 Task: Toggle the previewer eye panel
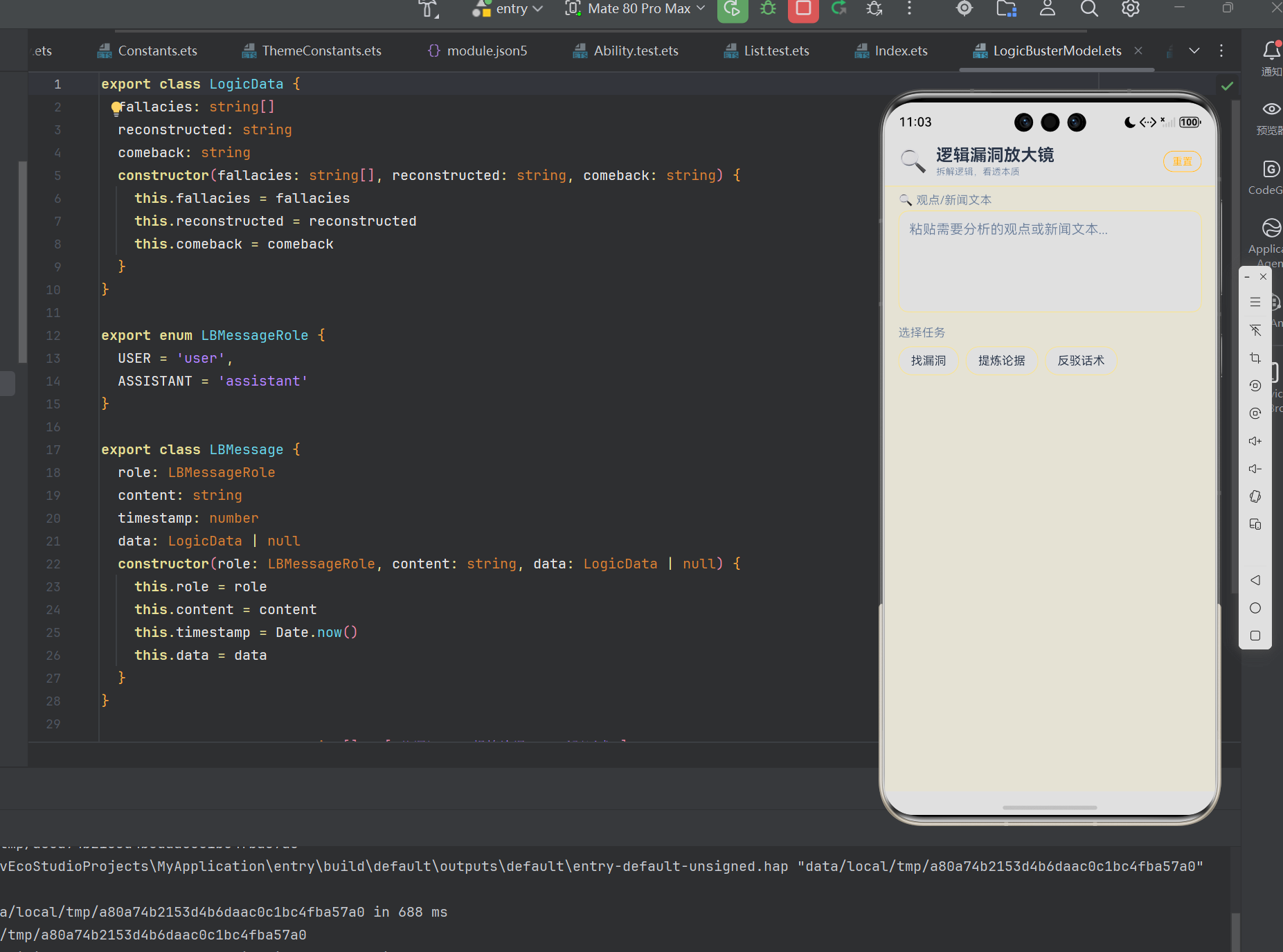pyautogui.click(x=1271, y=116)
